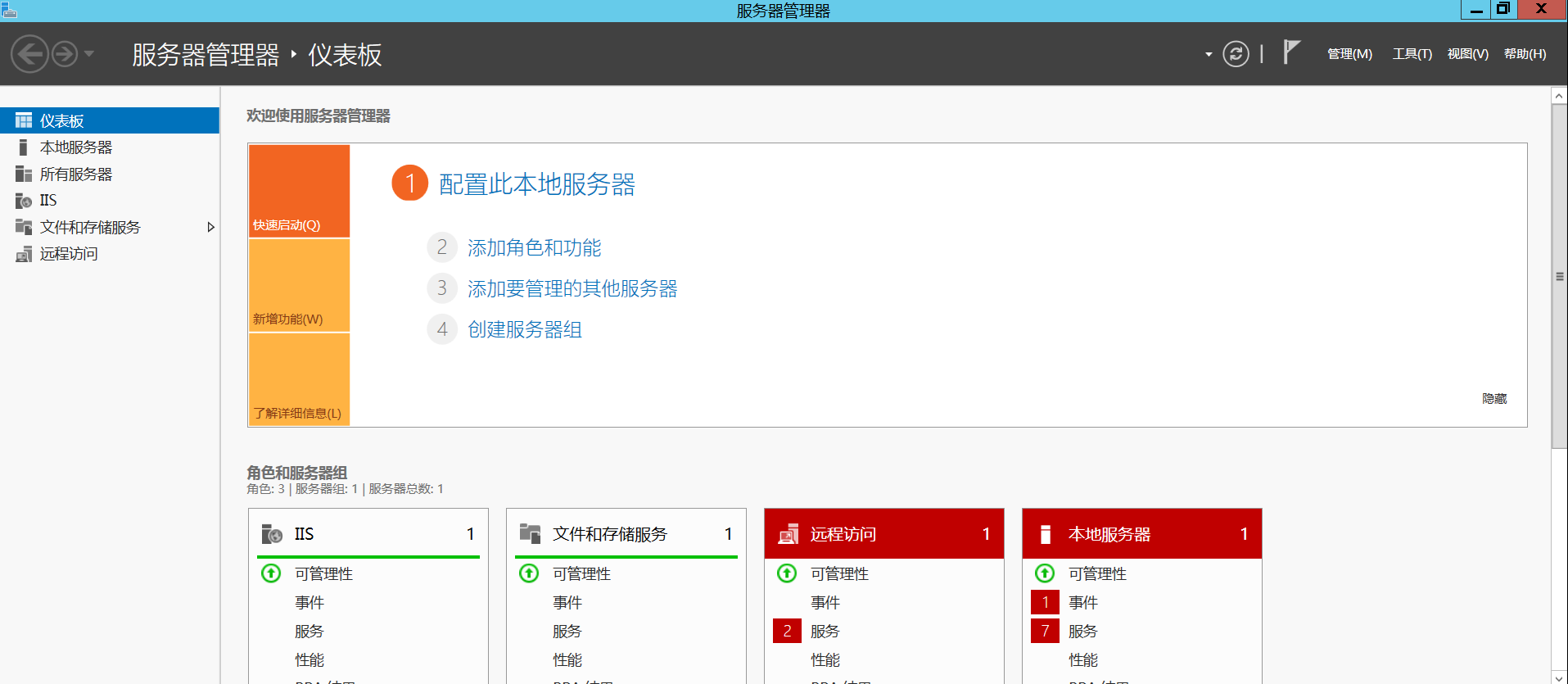Open the 快速启动(Q) tile
1568x684 pixels.
[299, 192]
